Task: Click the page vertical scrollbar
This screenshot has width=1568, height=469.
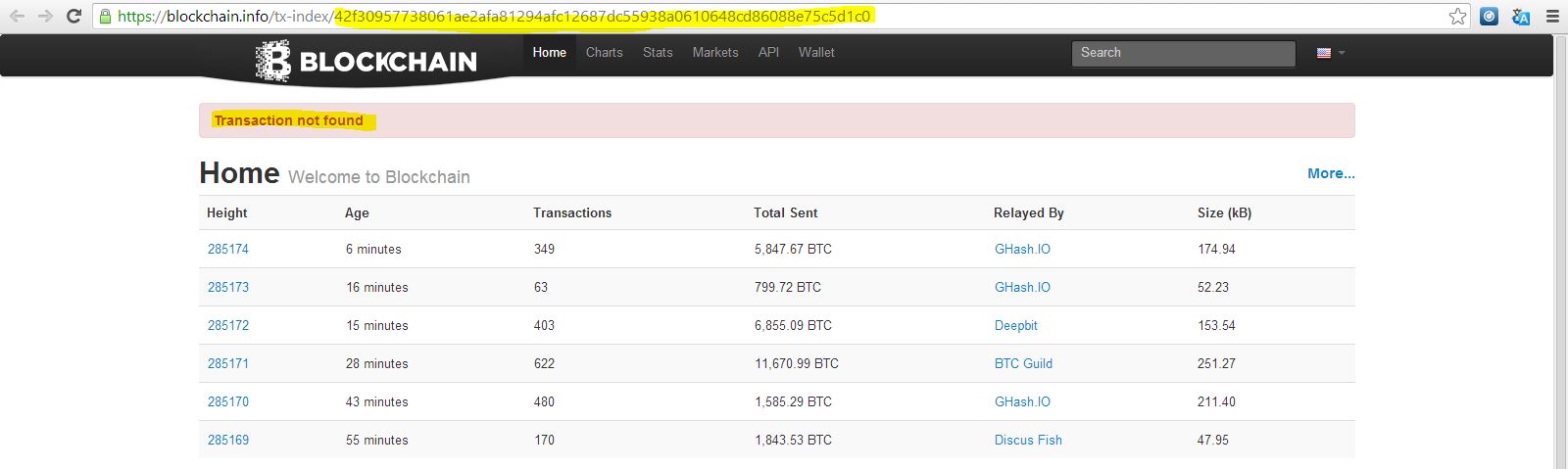Action: coord(1560,253)
